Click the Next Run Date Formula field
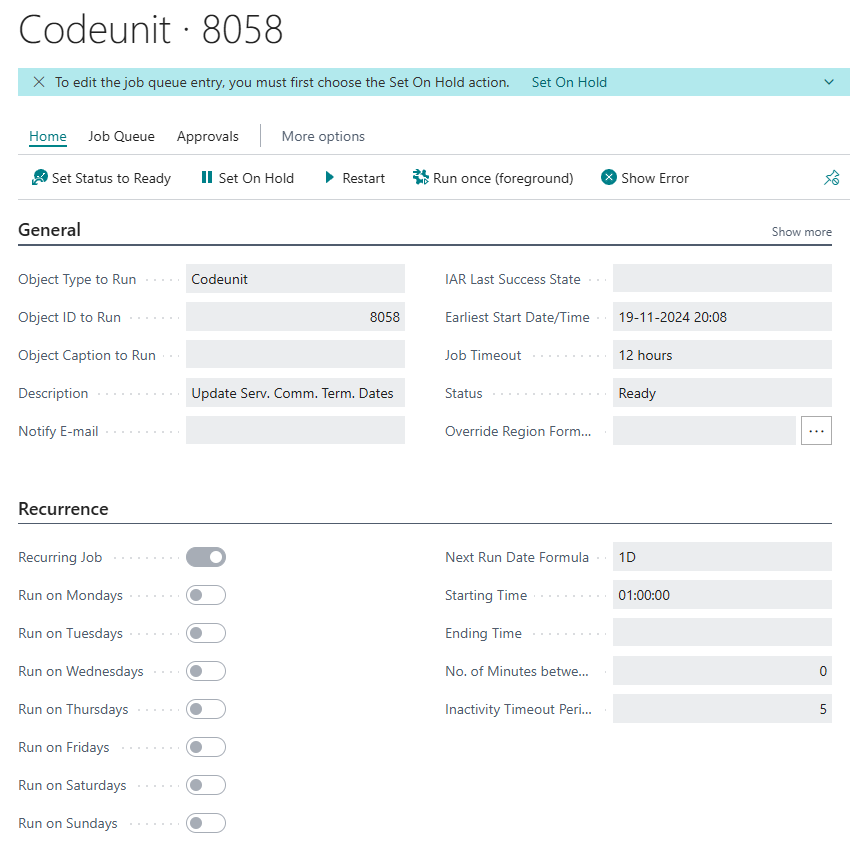Image resolution: width=854 pixels, height=857 pixels. point(722,557)
